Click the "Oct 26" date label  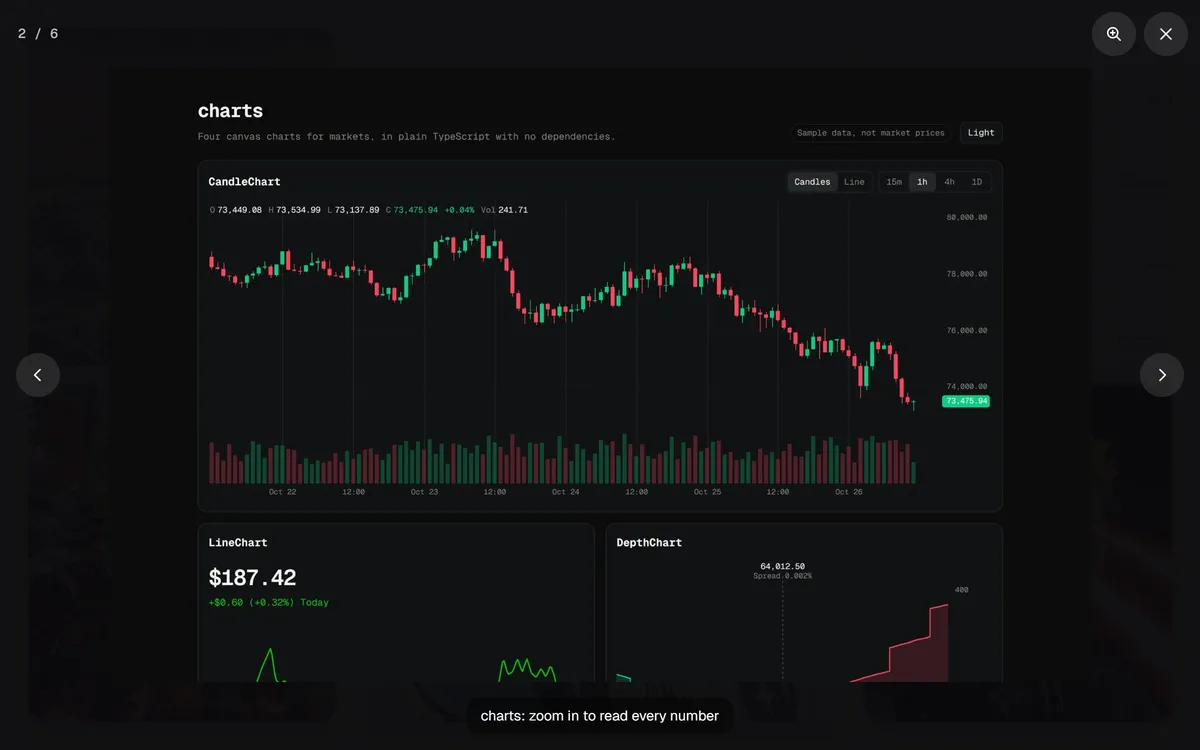tap(849, 492)
